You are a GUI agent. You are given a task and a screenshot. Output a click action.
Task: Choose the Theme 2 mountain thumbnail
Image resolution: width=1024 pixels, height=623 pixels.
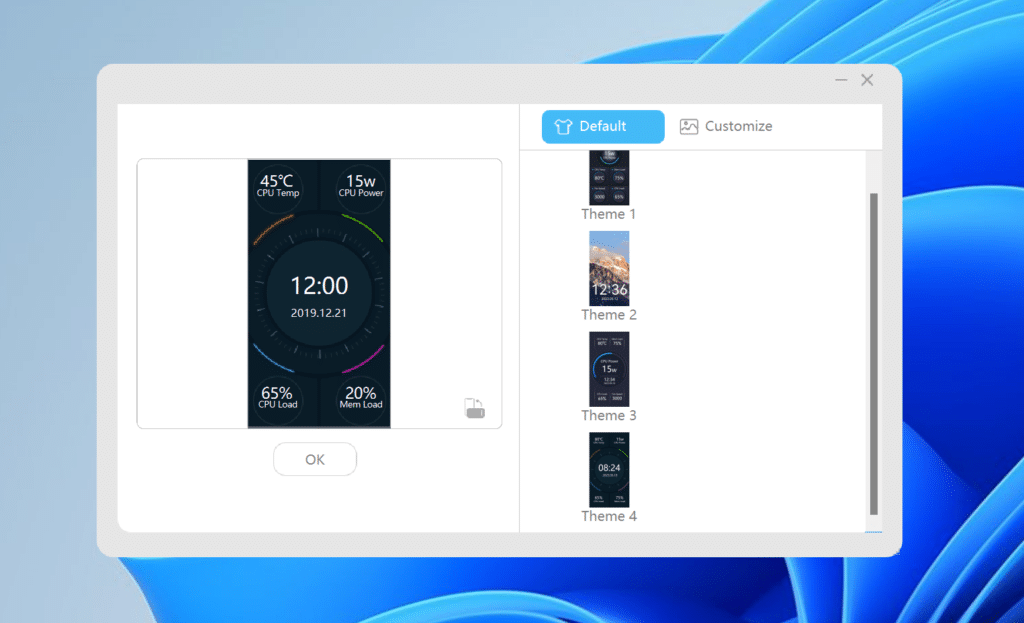609,268
